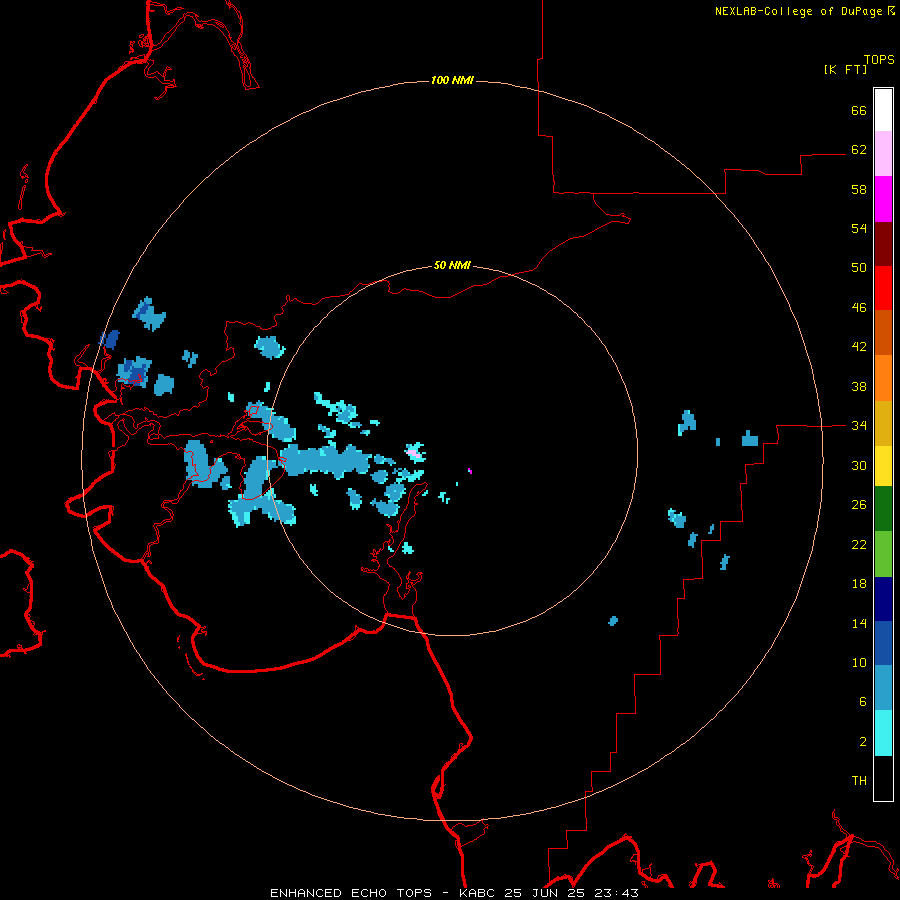Select the dark green swatch between 22 and 26
The height and width of the screenshot is (900, 900).
(x=883, y=509)
